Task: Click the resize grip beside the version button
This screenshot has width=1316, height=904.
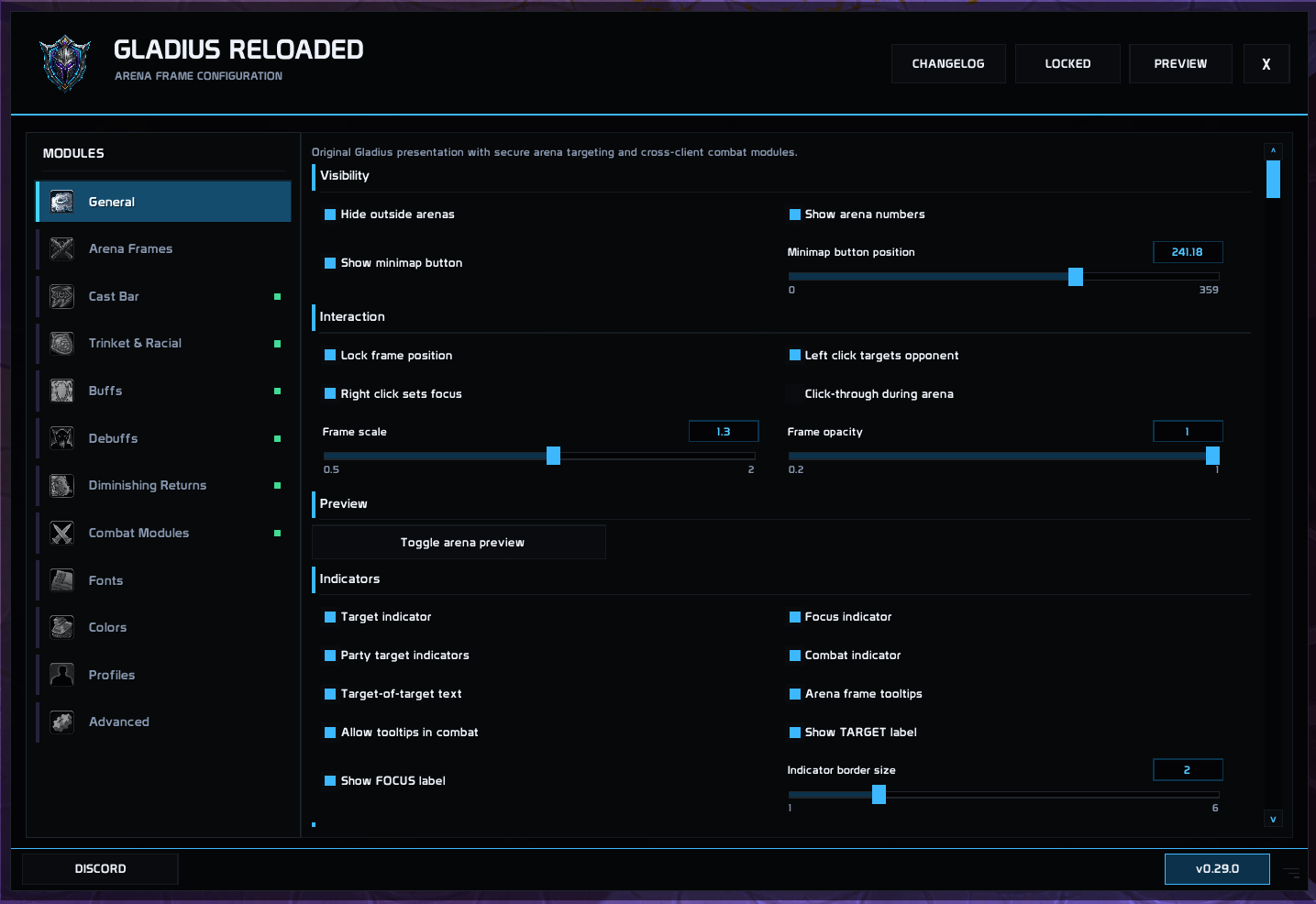Action: click(1291, 874)
